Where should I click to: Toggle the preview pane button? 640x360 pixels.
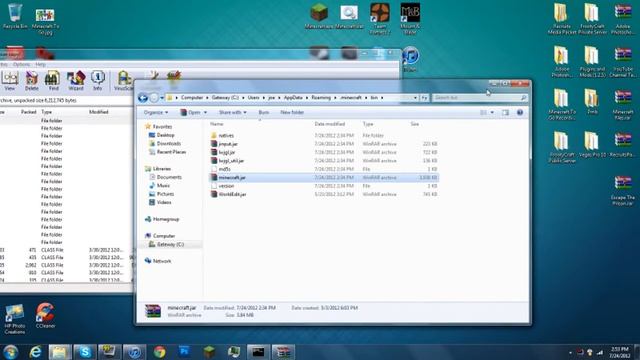tap(505, 112)
